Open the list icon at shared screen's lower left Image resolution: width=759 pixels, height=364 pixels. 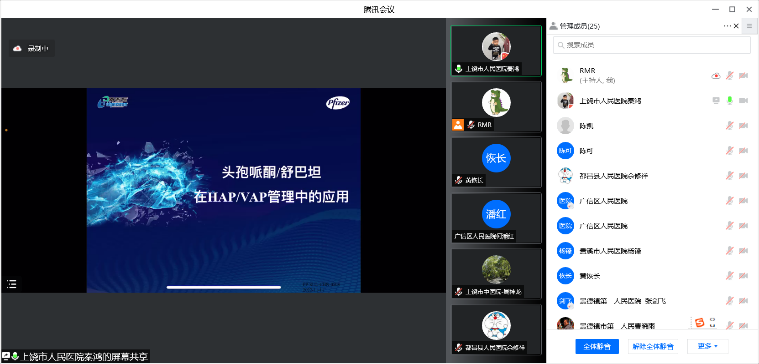(12, 284)
